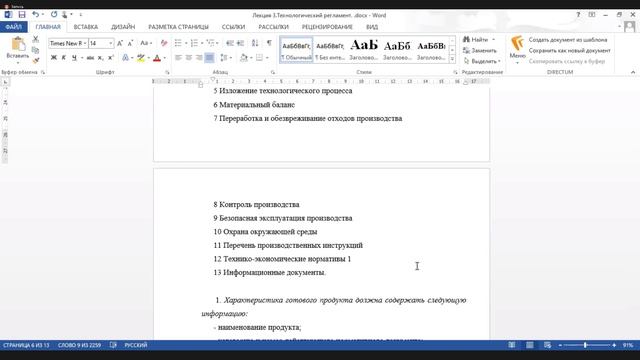
Task: Switch to ССЫЛКИ tab
Action: pos(233,27)
